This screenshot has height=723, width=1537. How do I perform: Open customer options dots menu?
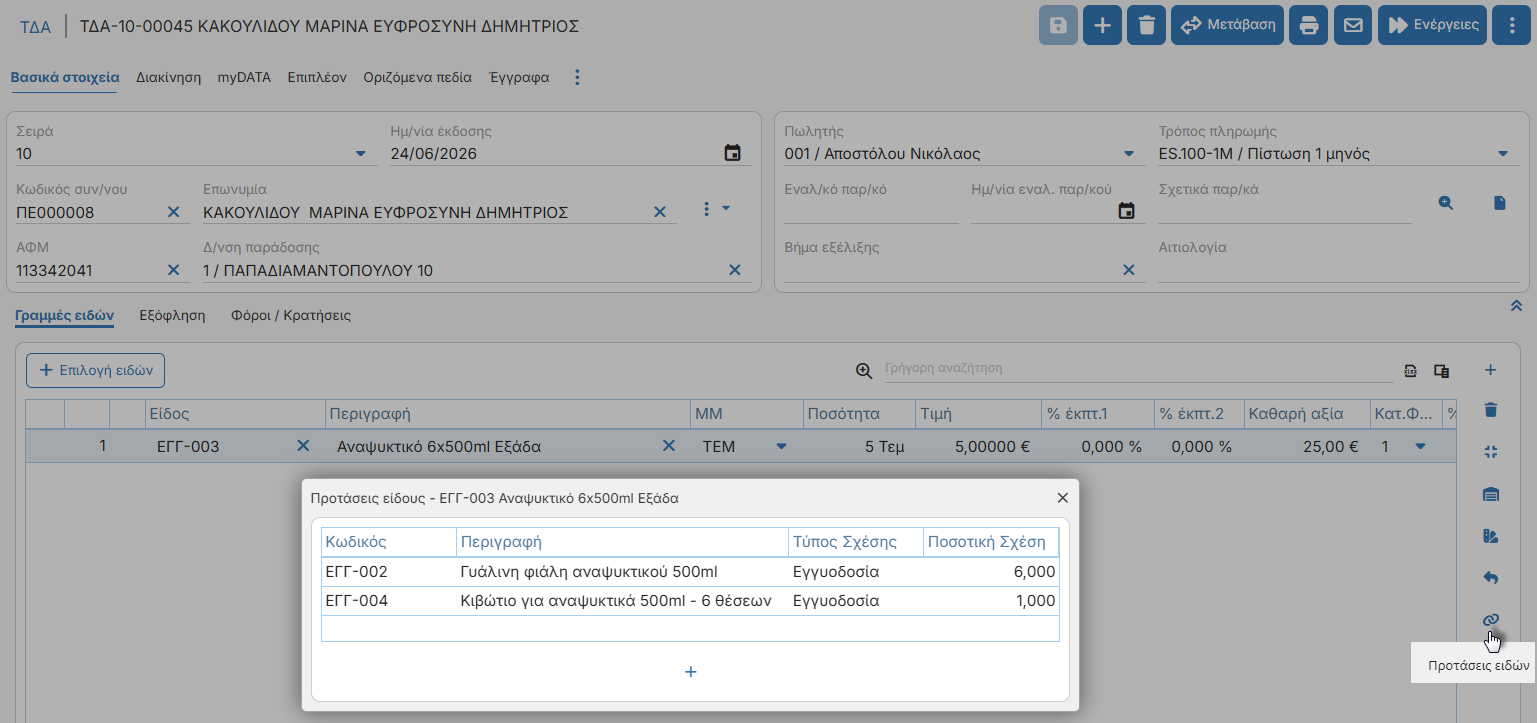(x=707, y=209)
